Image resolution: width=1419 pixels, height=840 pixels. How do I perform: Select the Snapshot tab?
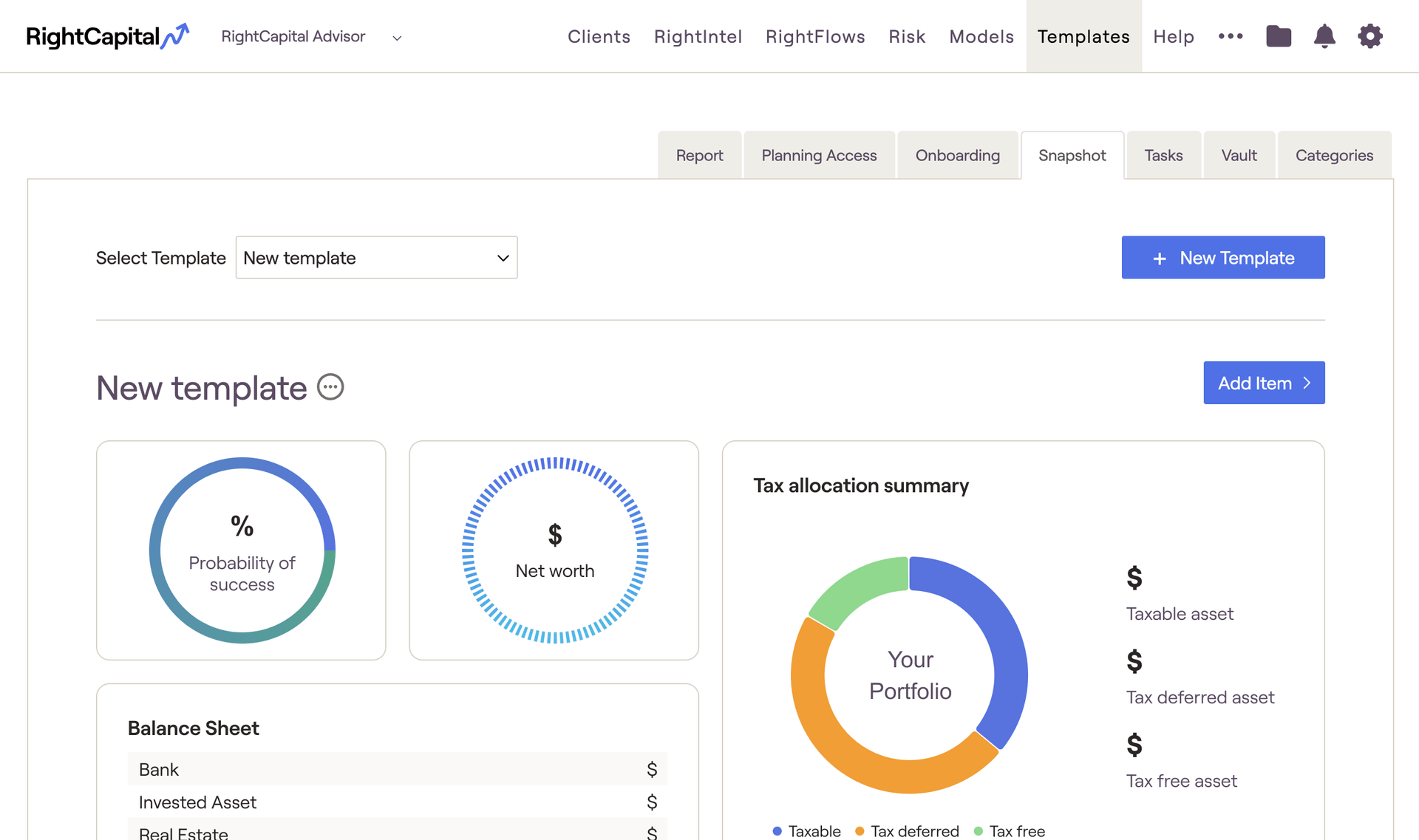[x=1072, y=155]
